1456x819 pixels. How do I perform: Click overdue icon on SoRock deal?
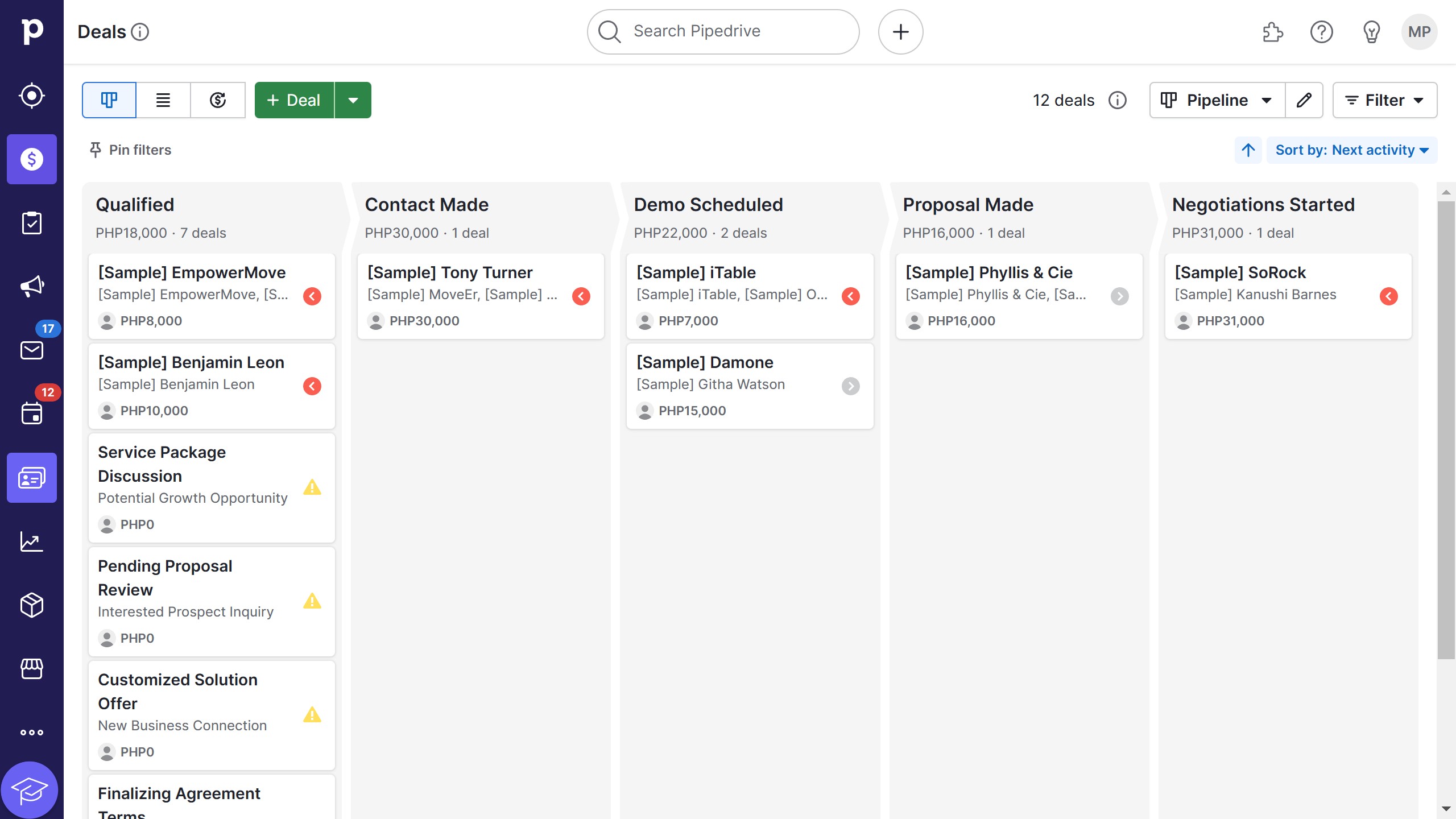tap(1389, 296)
